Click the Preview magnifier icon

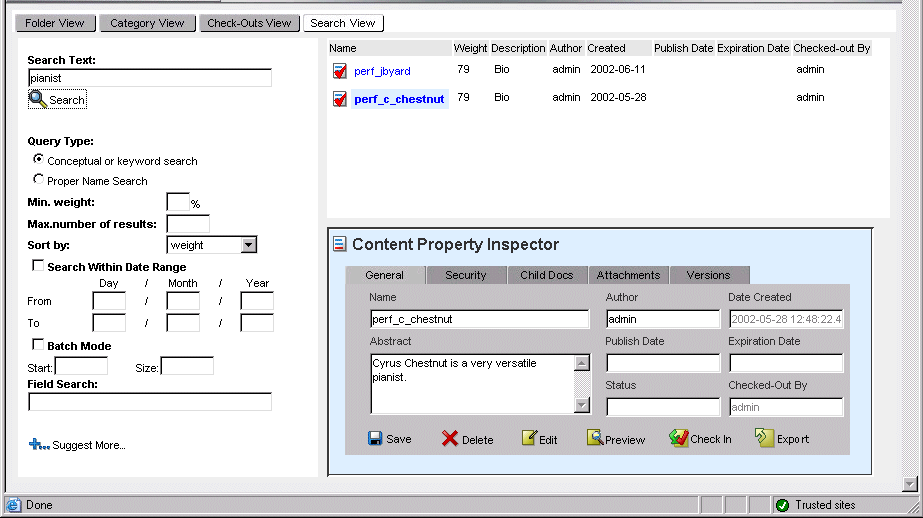(595, 437)
